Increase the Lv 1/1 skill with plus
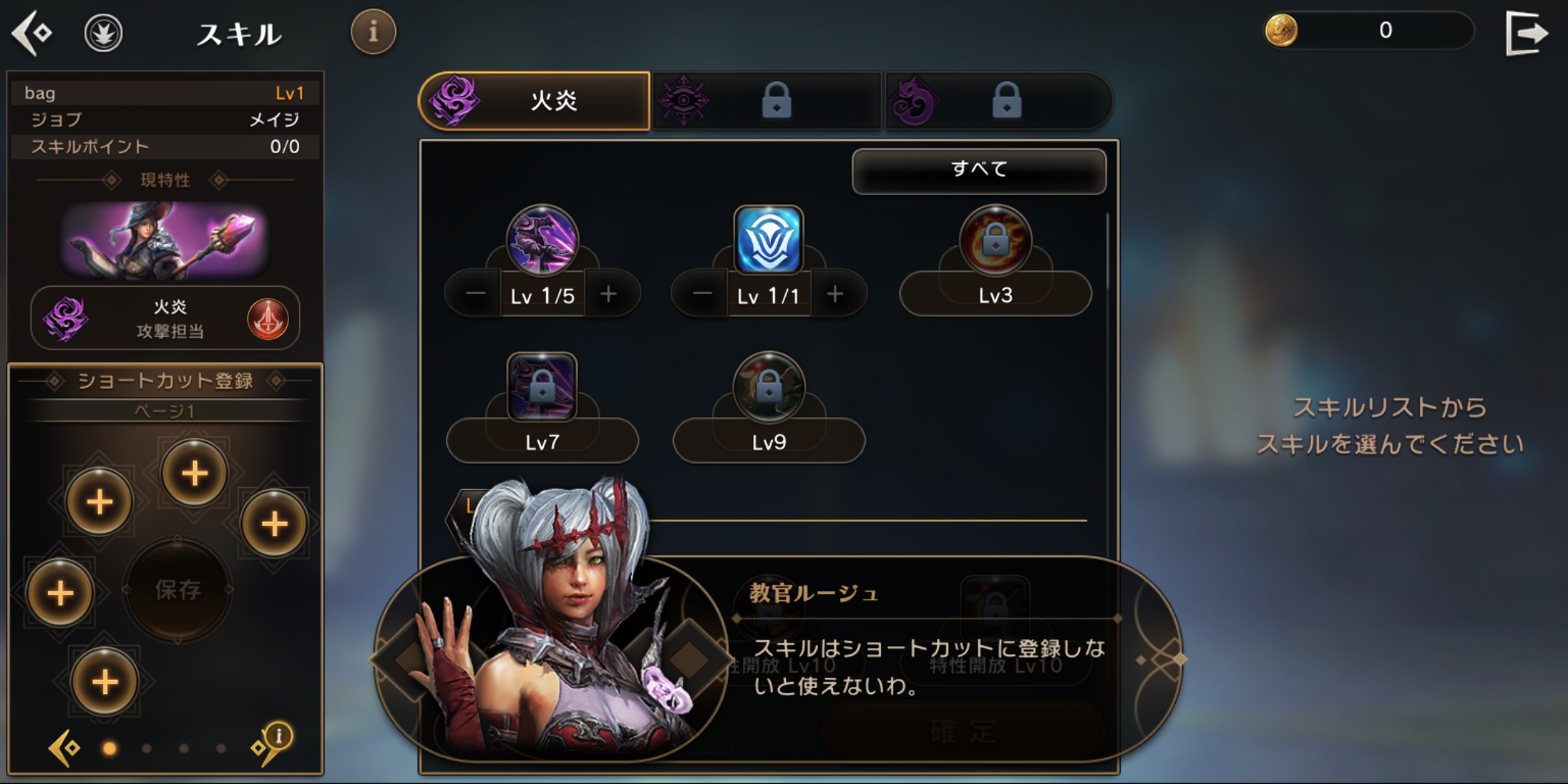 [x=835, y=294]
